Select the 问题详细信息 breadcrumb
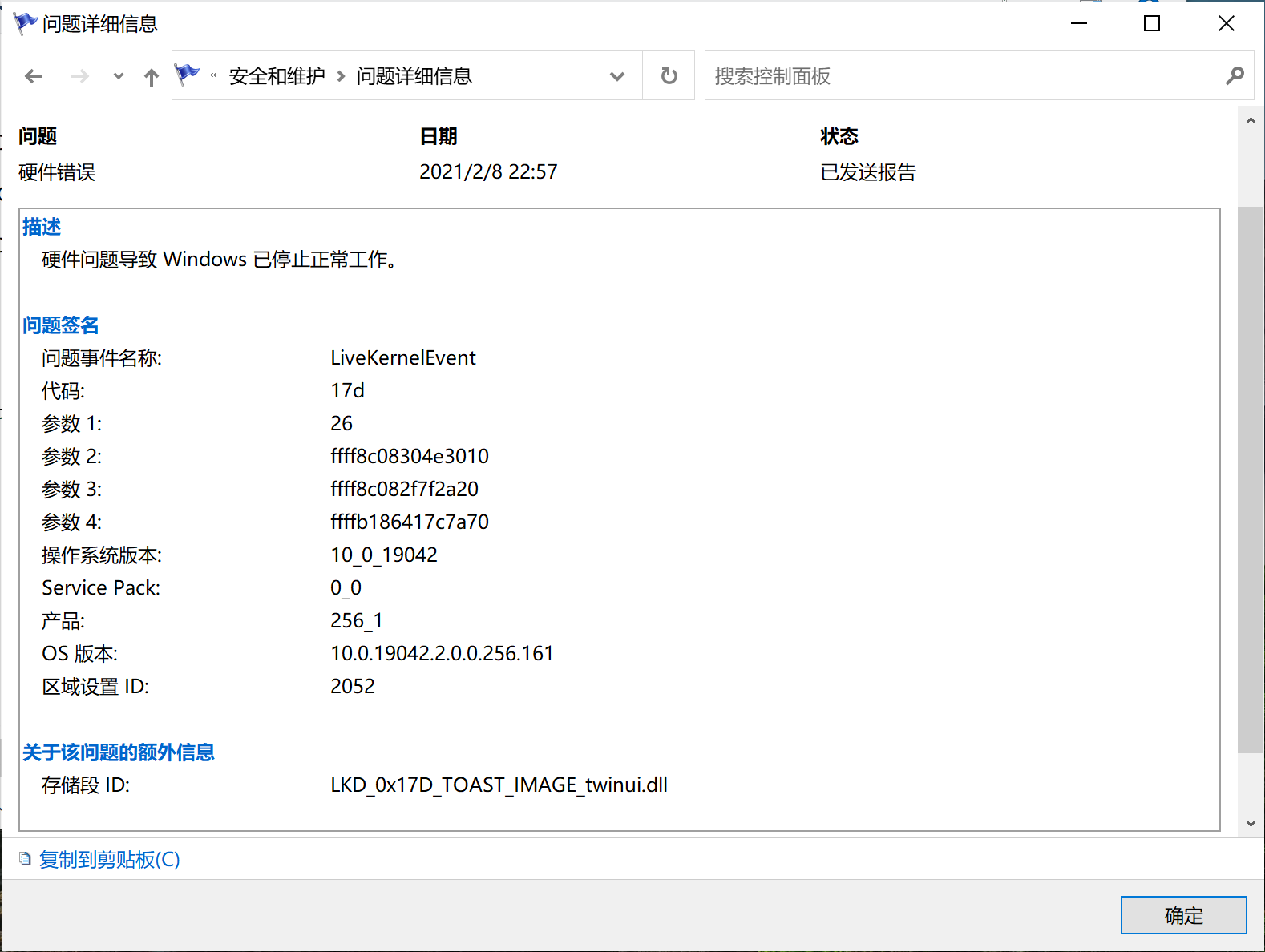Screen dimensions: 1265x952 [414, 76]
